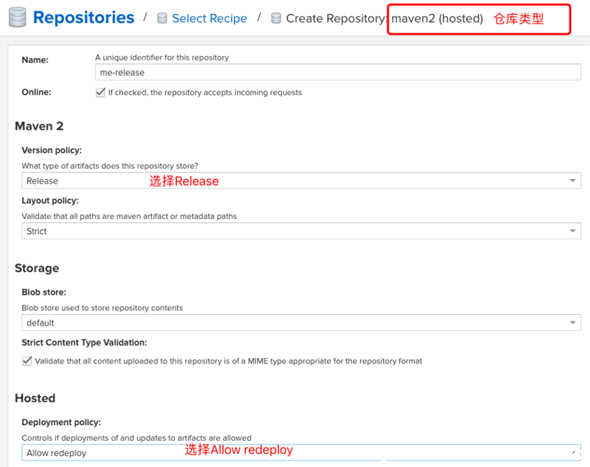Click the MIME type validation description label
590x467 pixels.
point(228,361)
